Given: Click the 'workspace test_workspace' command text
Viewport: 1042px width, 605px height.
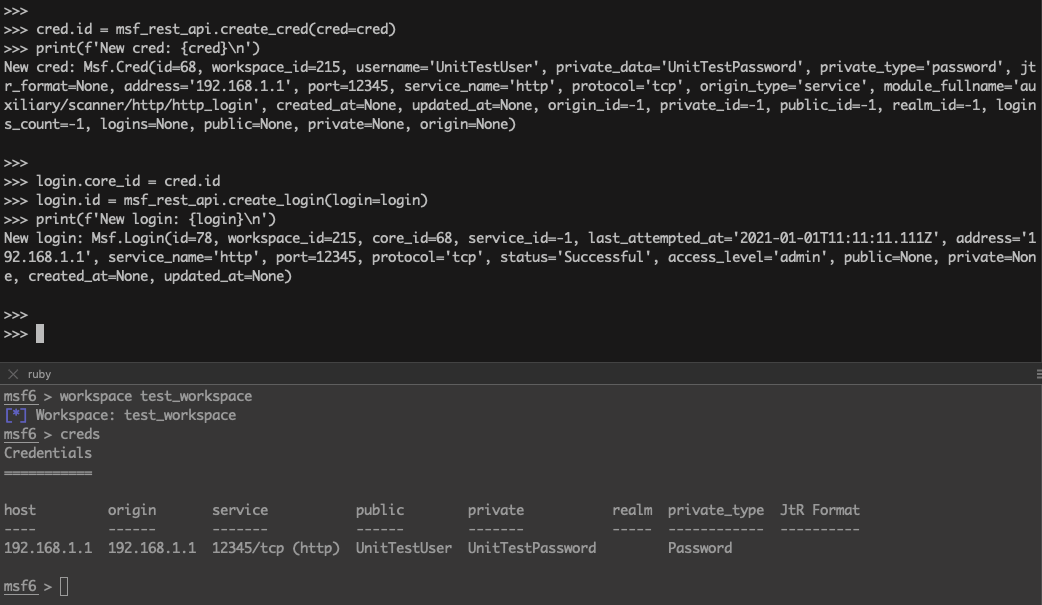Looking at the screenshot, I should click(155, 396).
